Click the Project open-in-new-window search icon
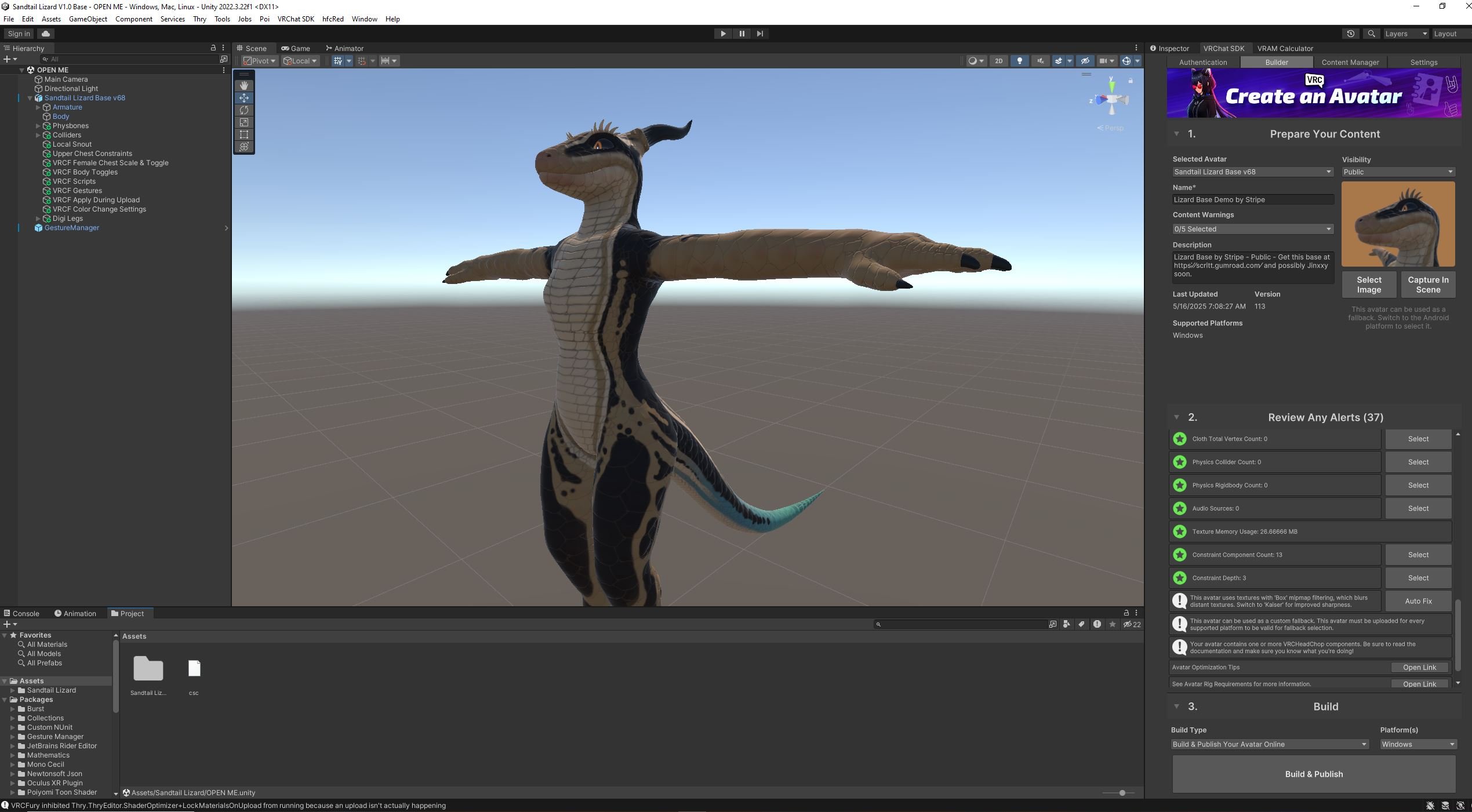The width and height of the screenshot is (1472, 812). (1052, 624)
